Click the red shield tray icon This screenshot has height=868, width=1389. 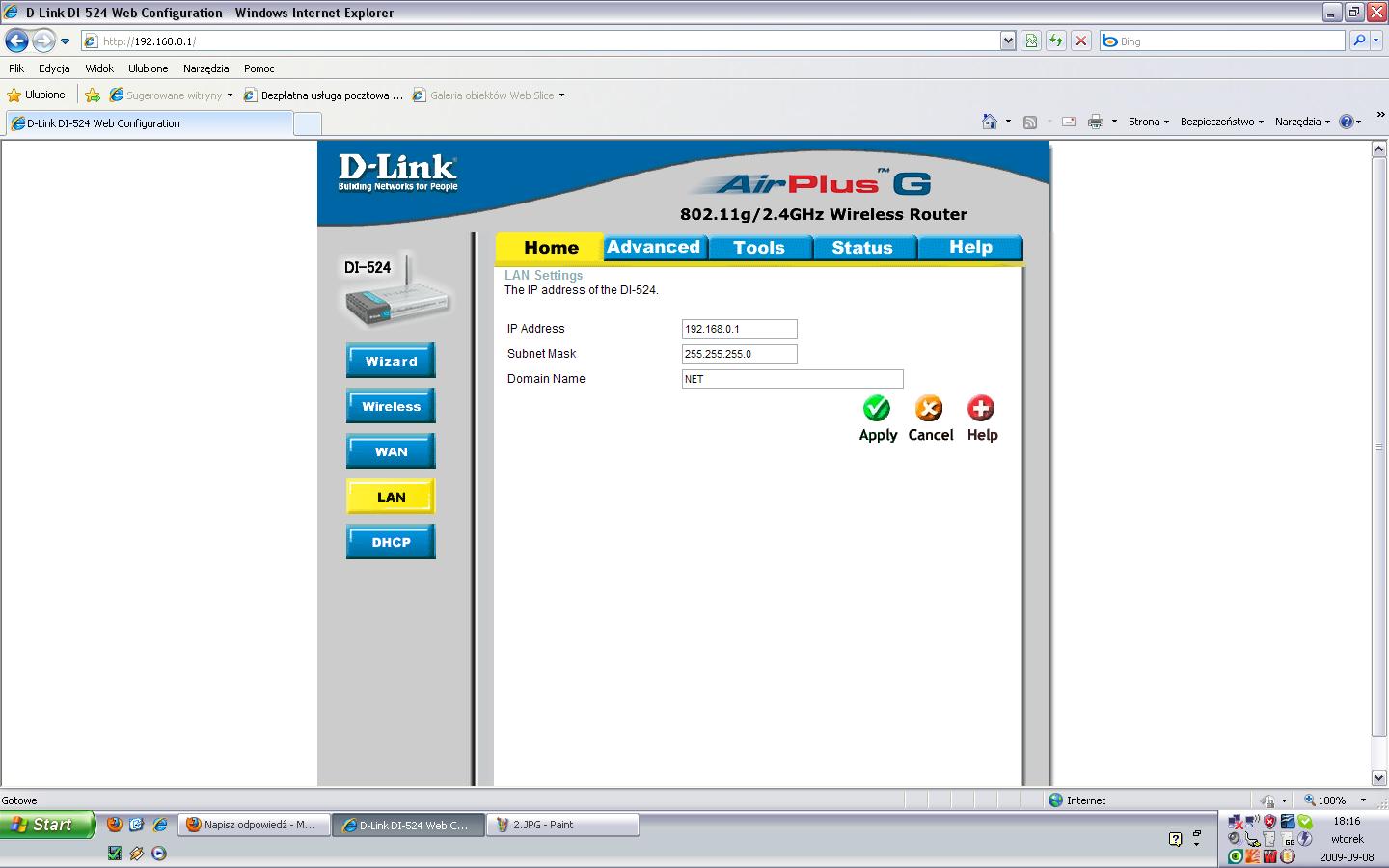(1269, 822)
